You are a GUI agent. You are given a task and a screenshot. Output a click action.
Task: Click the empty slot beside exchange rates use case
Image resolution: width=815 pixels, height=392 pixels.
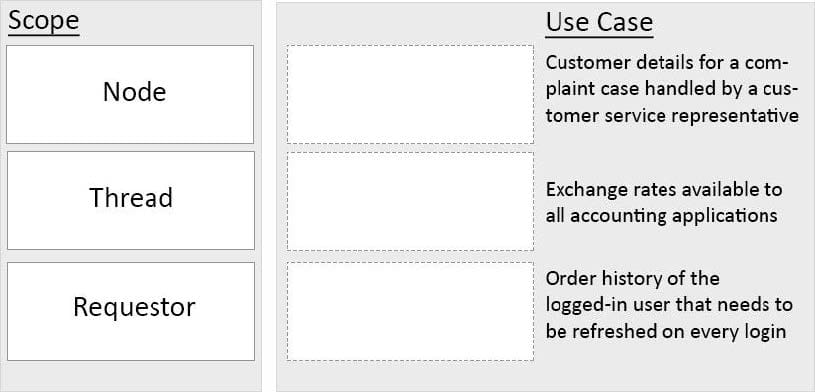click(410, 201)
